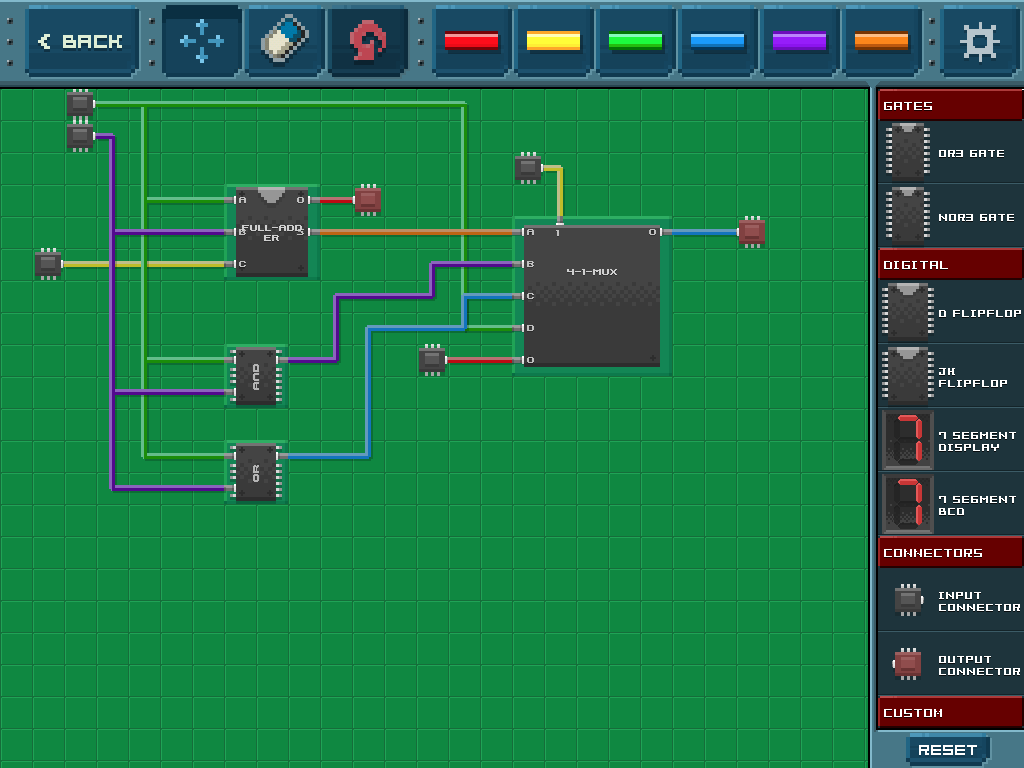Screen dimensions: 1024x768
Task: Select the red wire removal hook tool
Action: [x=368, y=41]
